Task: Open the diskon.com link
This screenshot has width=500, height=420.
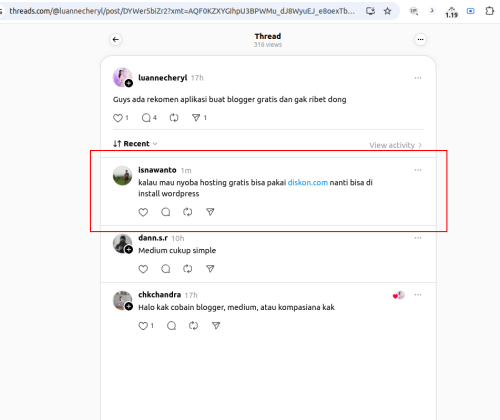Action: (x=308, y=183)
